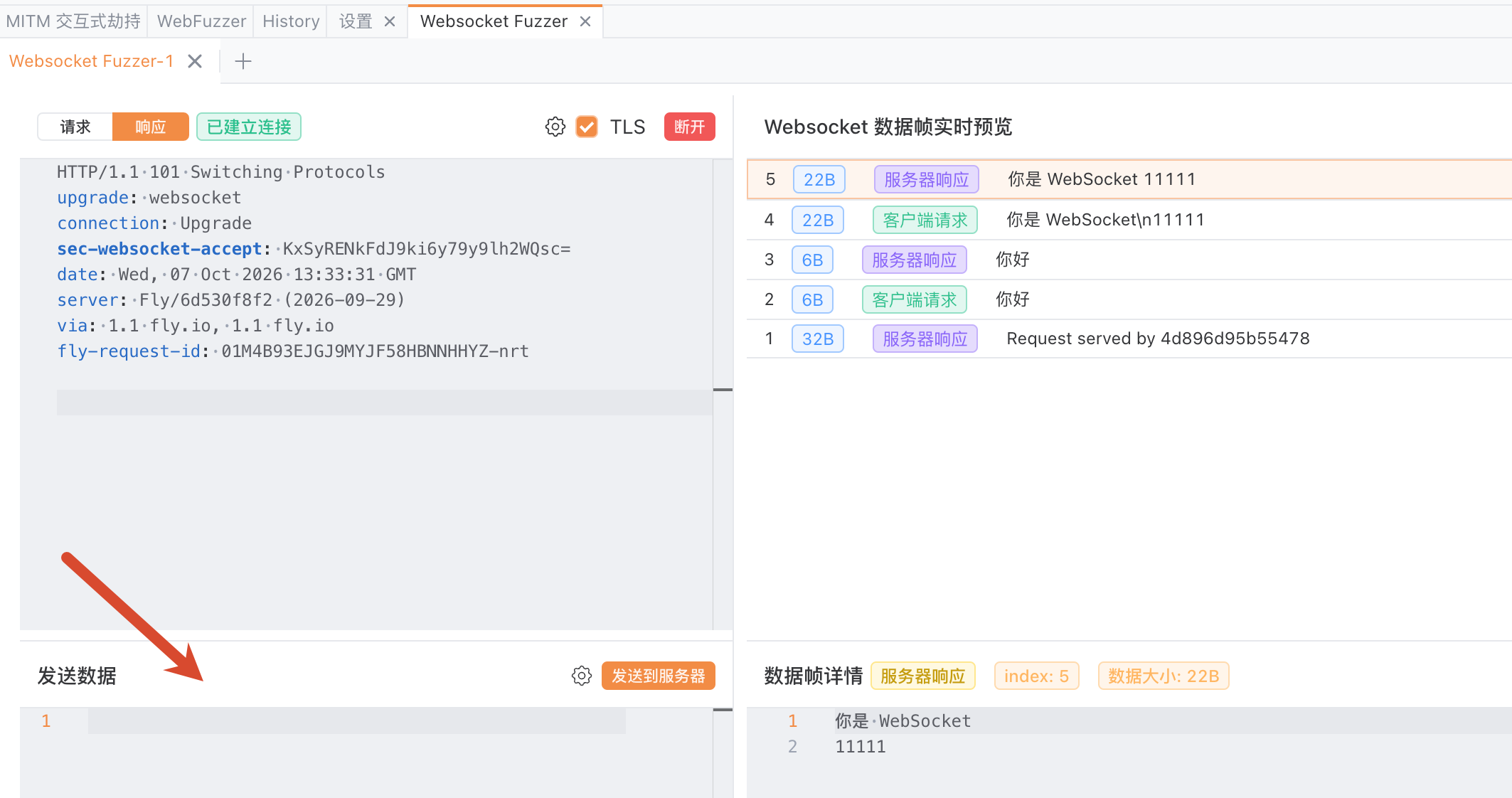Select the Websocket Fuzzer-1 sub-tab
This screenshot has height=798, width=1512.
click(x=91, y=61)
